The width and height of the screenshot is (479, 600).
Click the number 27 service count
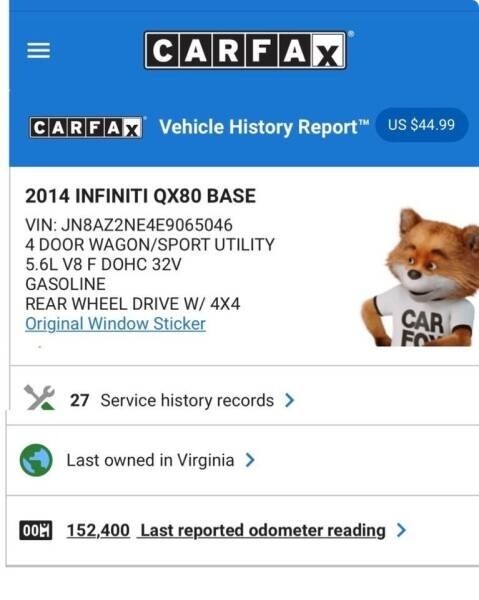click(80, 401)
